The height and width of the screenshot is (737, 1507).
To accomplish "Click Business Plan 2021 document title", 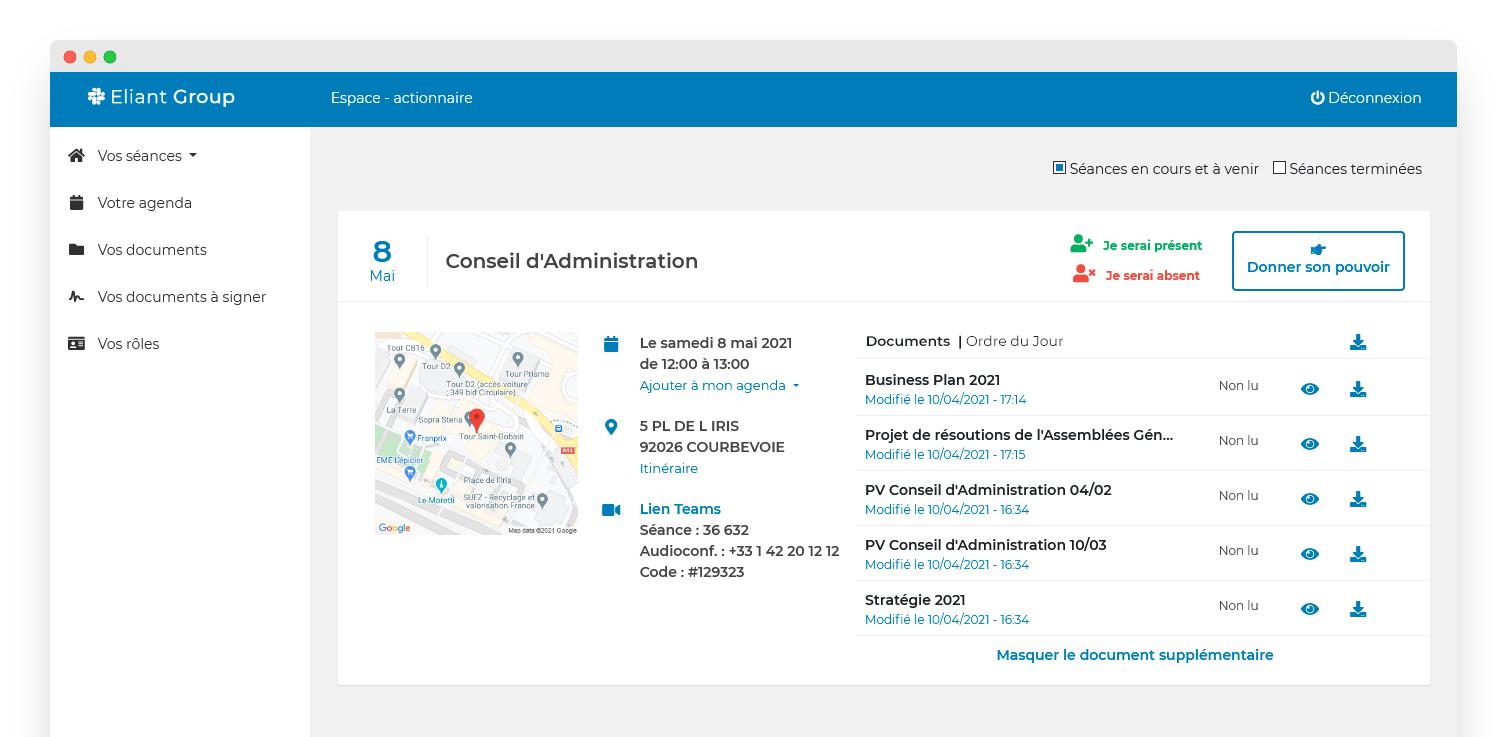I will pos(932,380).
